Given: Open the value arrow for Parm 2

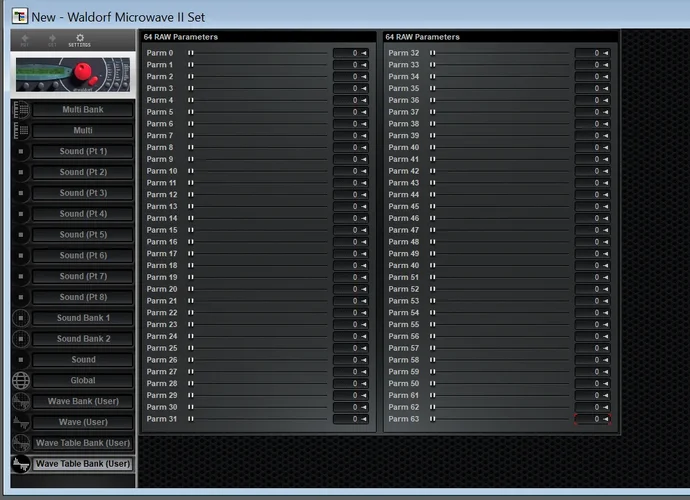Looking at the screenshot, I should (364, 77).
